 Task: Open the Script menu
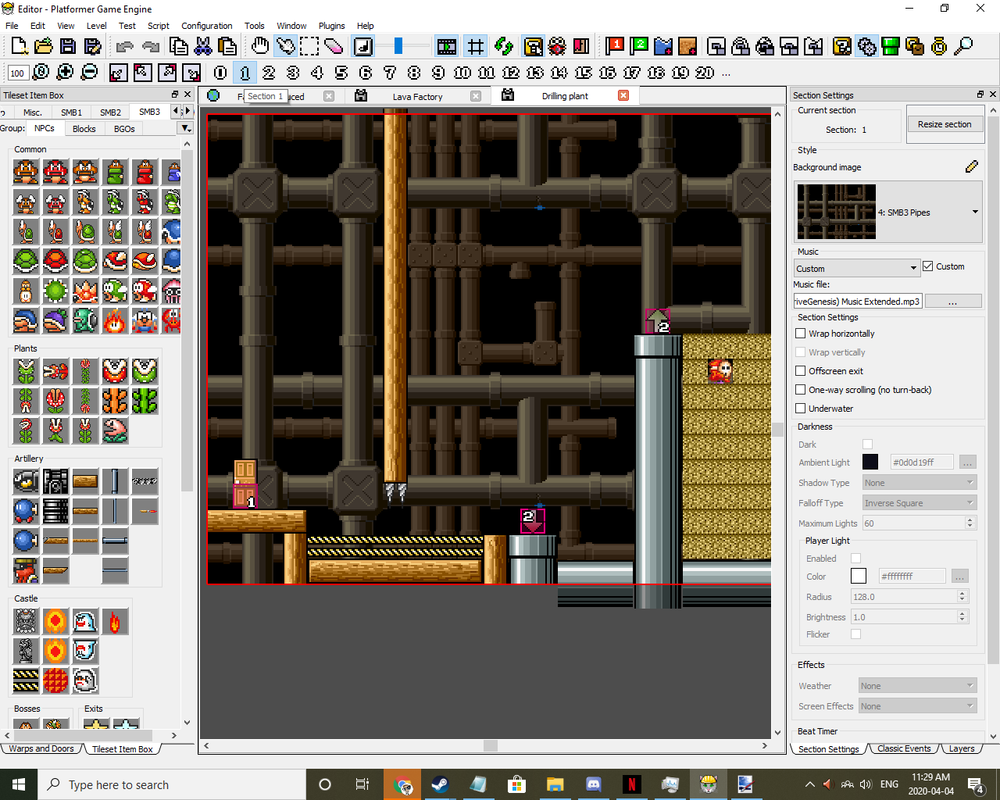(158, 26)
